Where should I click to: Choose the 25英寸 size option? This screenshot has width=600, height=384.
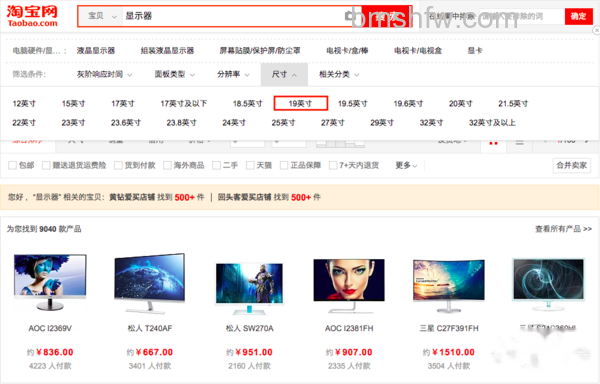[283, 123]
